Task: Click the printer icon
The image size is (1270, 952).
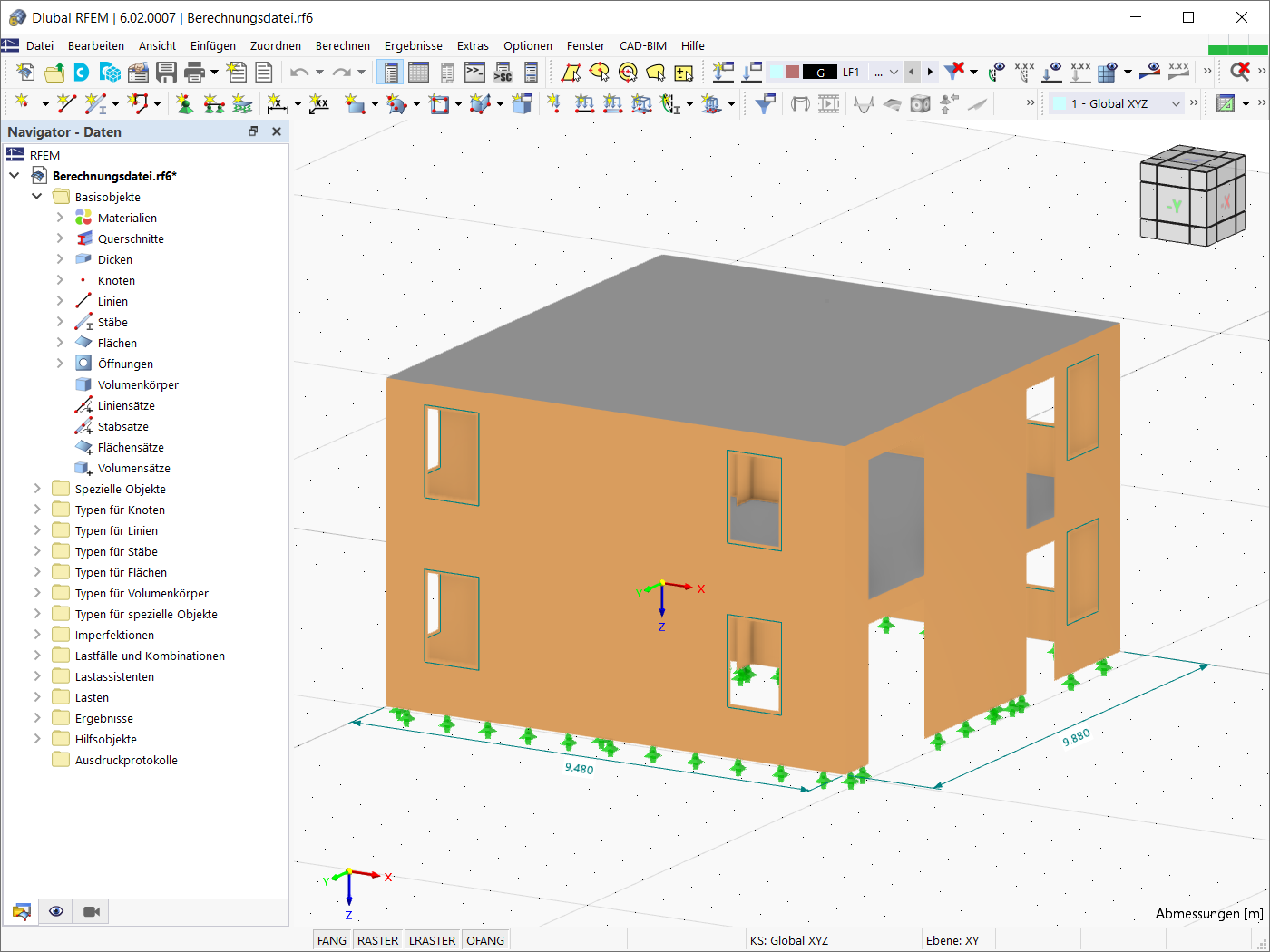Action: point(194,72)
